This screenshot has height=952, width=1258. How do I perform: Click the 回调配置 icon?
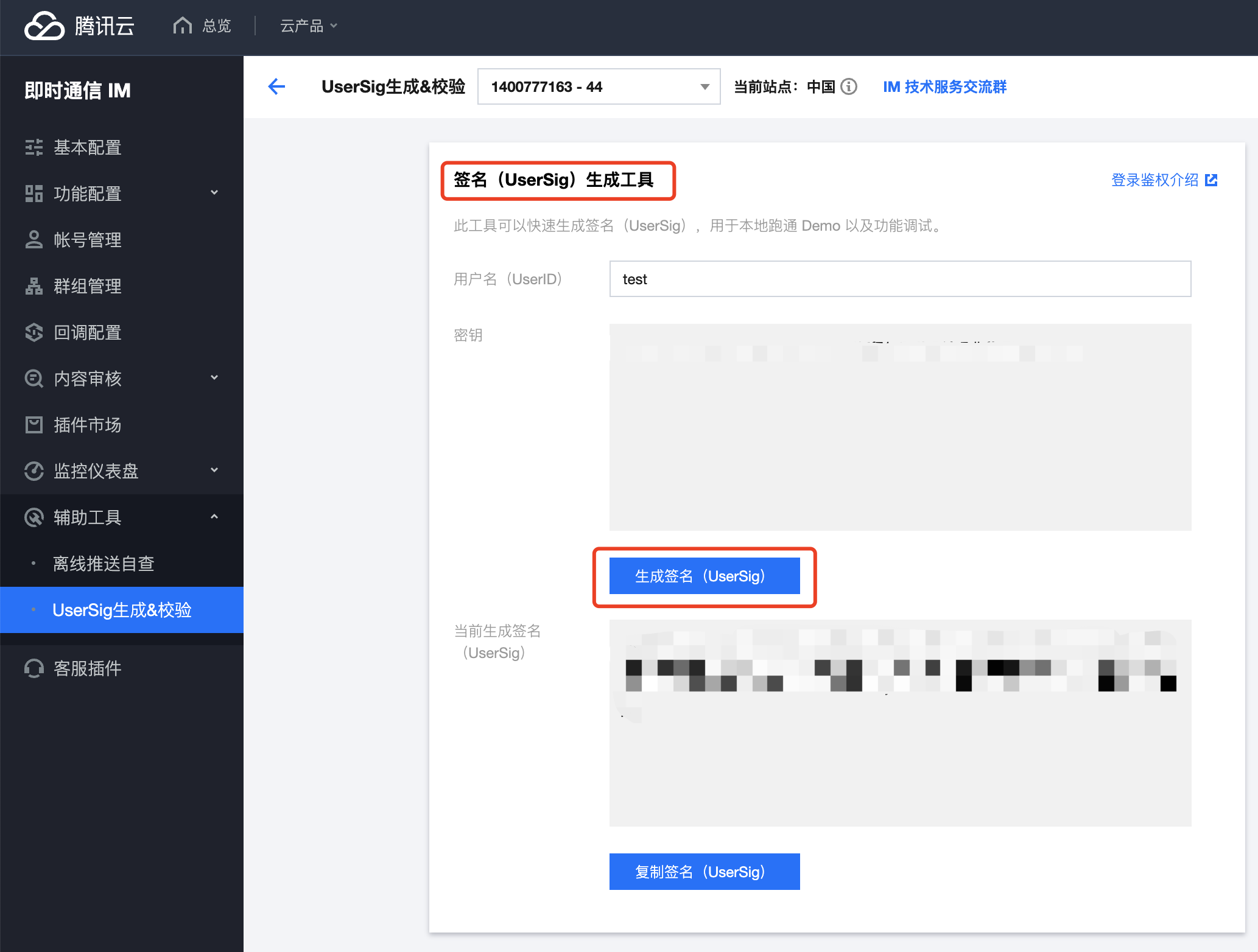(34, 332)
